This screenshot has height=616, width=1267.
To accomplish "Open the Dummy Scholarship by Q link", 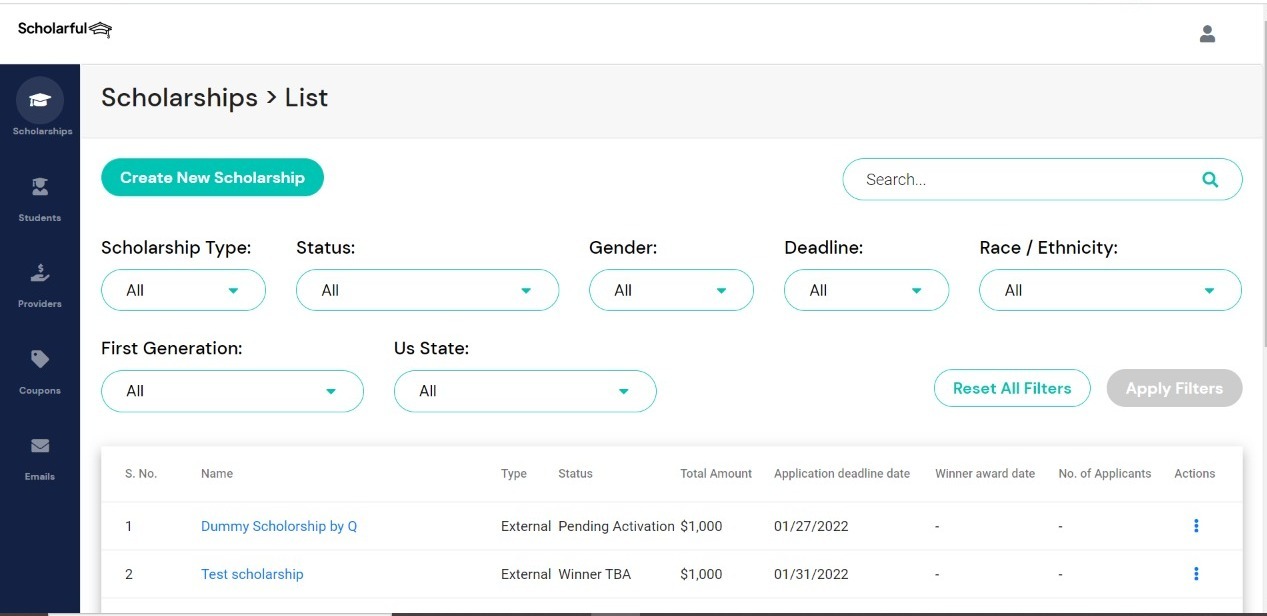I will (x=279, y=526).
